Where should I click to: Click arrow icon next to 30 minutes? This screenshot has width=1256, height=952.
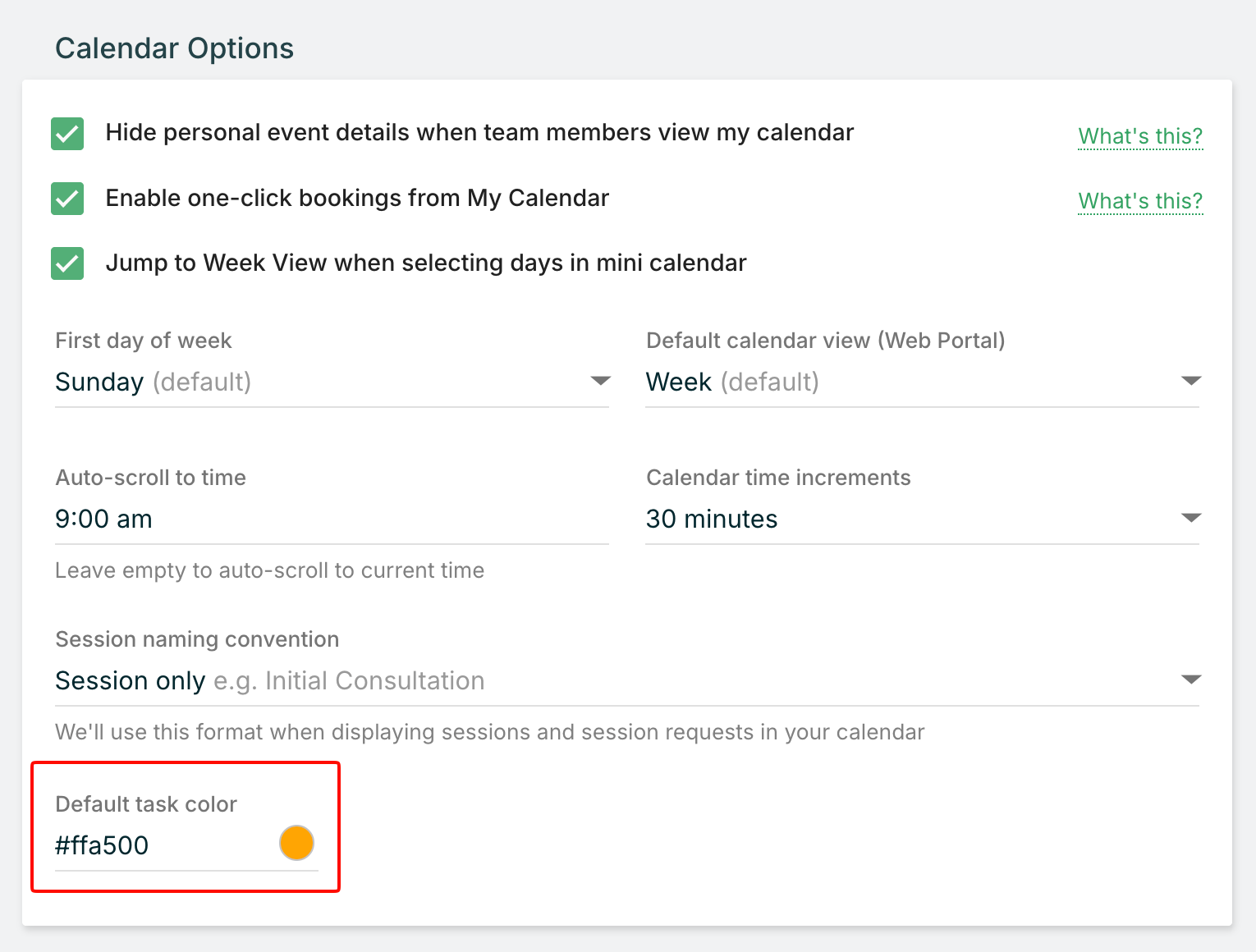[x=1191, y=518]
